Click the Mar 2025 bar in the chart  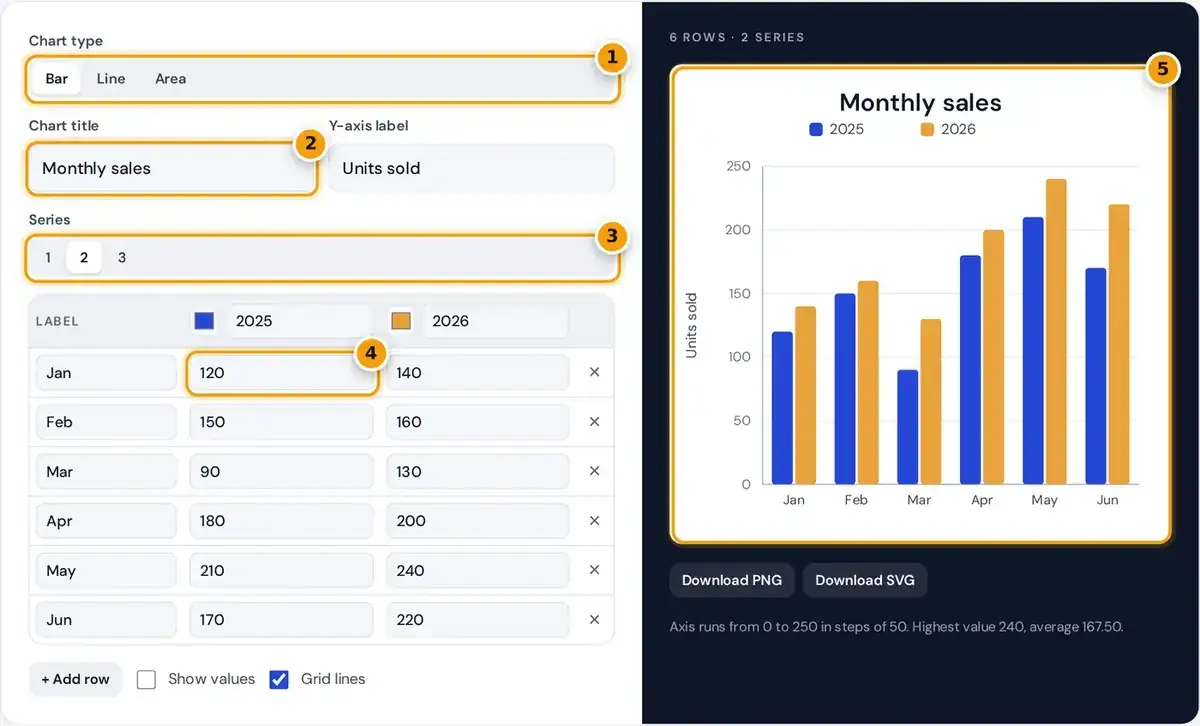click(x=908, y=428)
